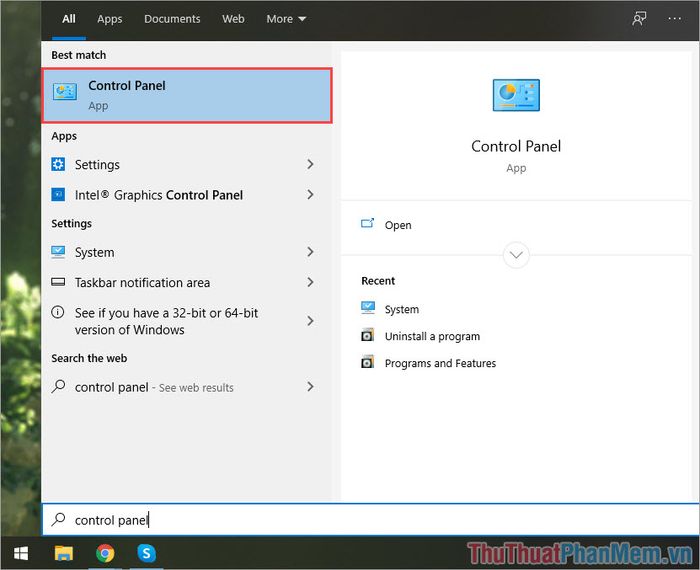Open File Explorer from taskbar

(x=64, y=553)
